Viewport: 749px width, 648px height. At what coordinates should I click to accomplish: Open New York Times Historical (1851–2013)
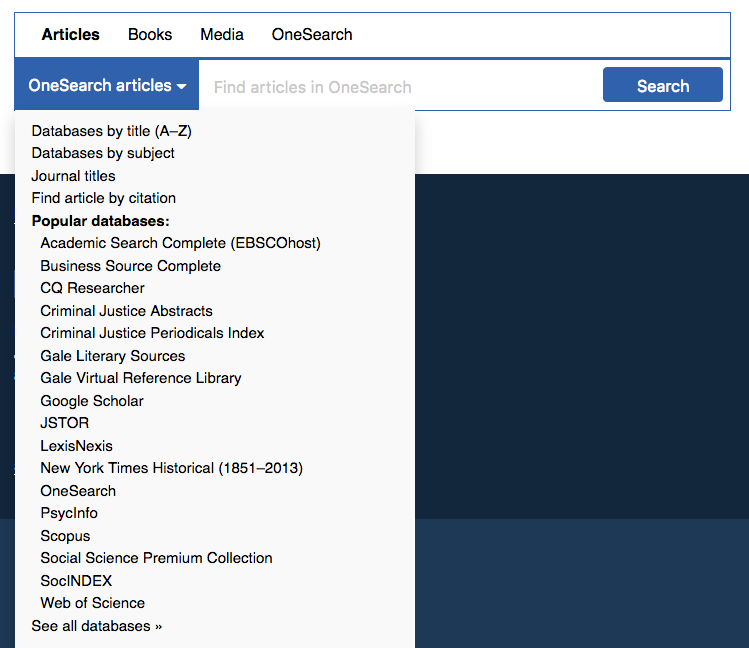click(171, 468)
